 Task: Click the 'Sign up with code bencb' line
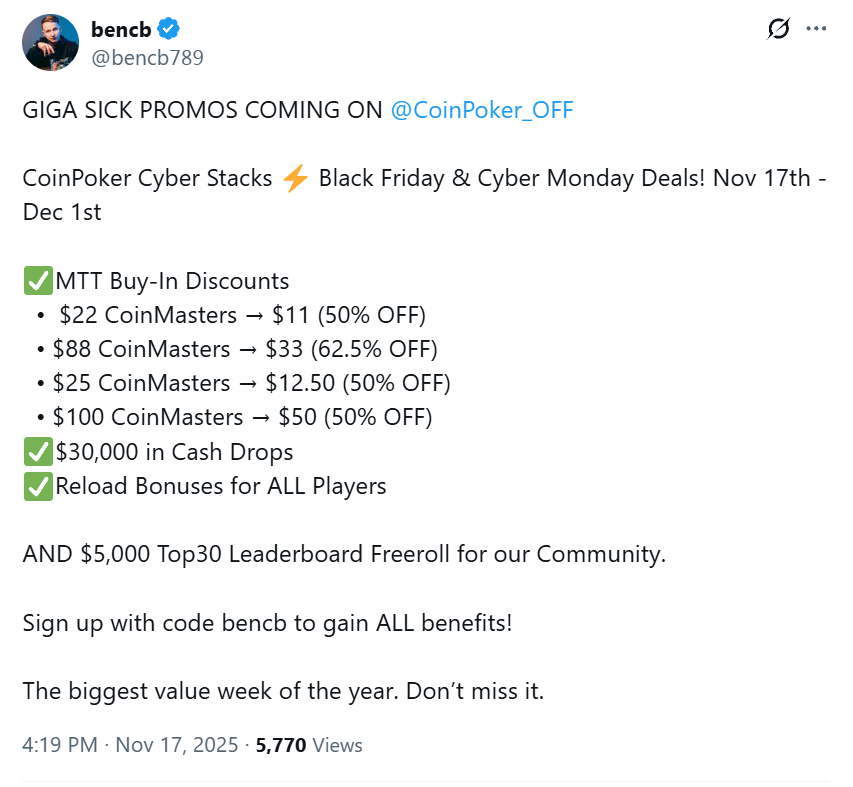click(267, 623)
